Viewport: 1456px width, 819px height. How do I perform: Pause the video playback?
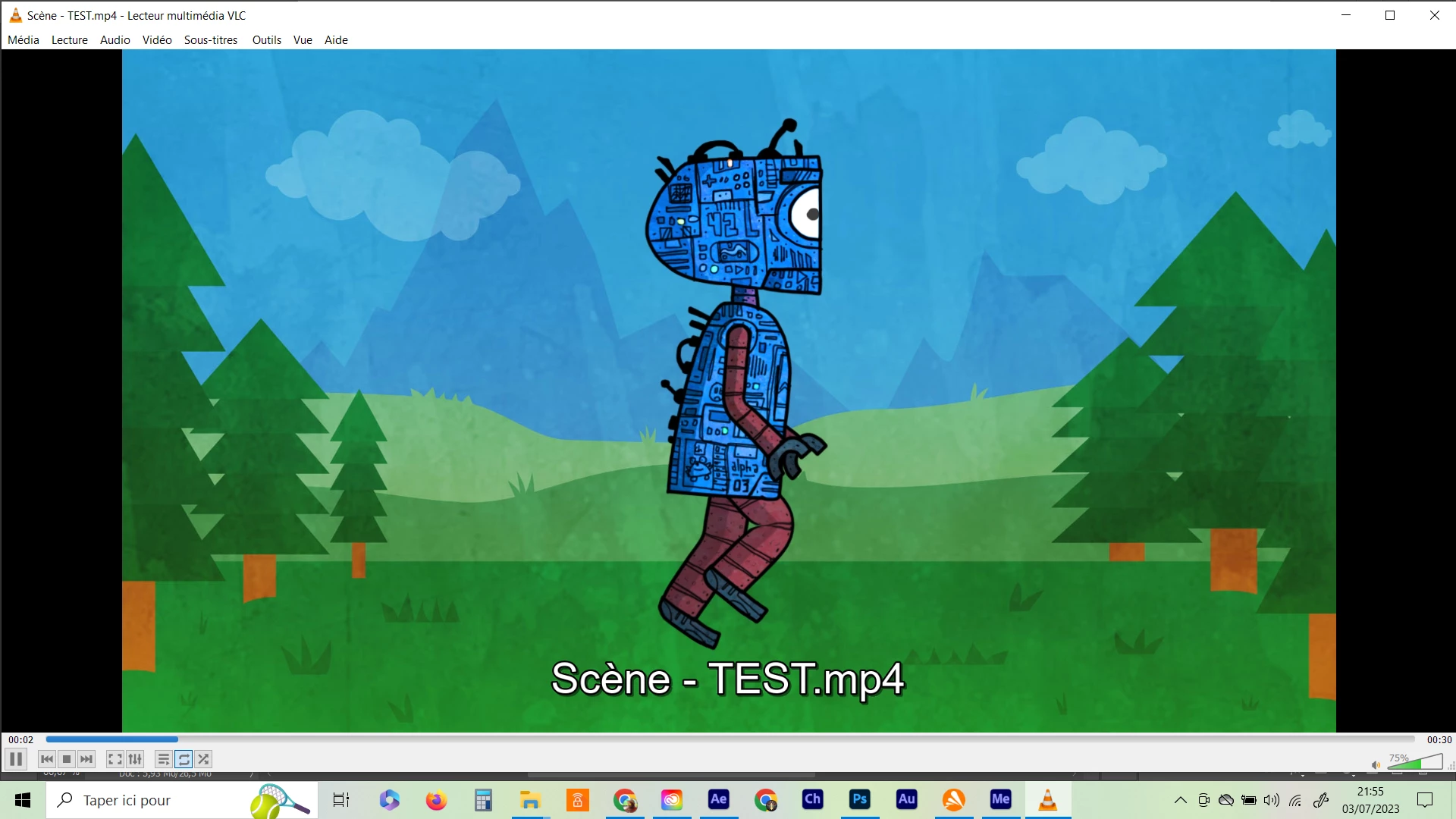coord(16,759)
